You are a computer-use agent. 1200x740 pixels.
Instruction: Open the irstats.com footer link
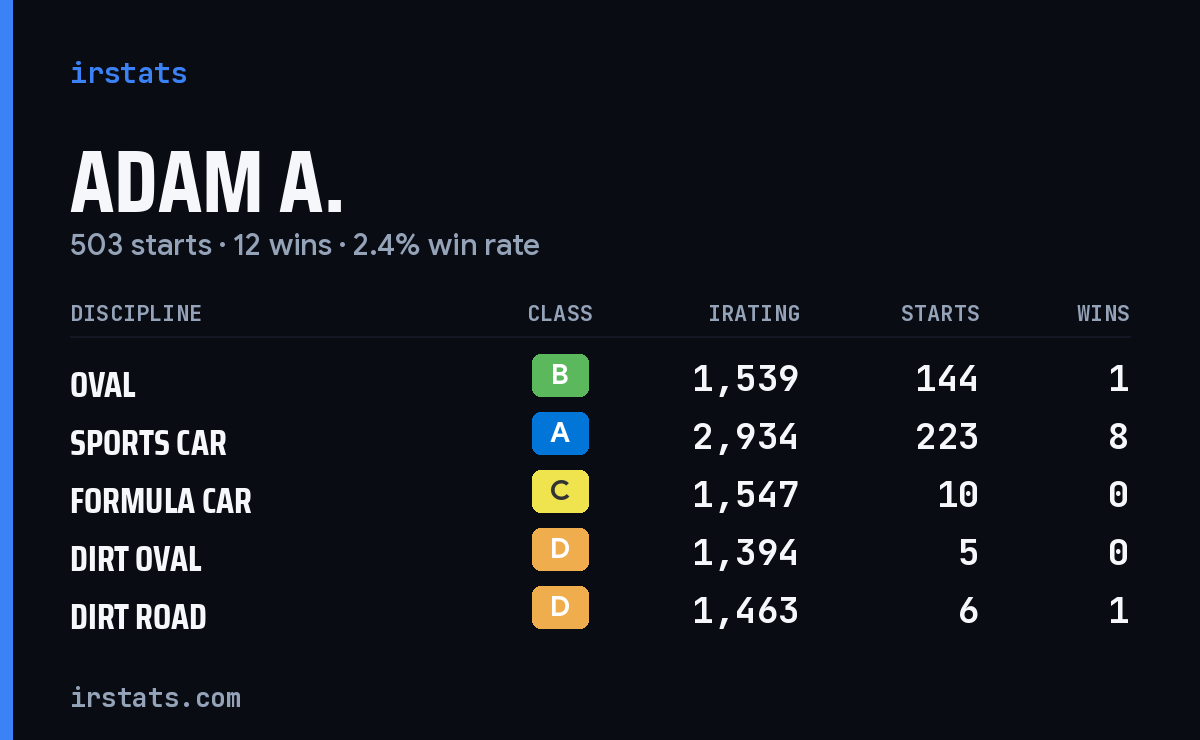point(155,698)
